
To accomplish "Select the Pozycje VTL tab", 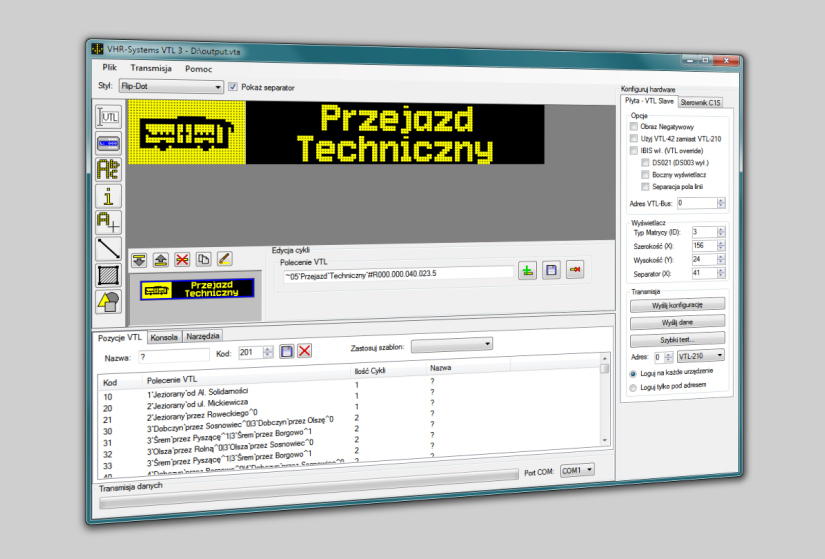I will [120, 338].
